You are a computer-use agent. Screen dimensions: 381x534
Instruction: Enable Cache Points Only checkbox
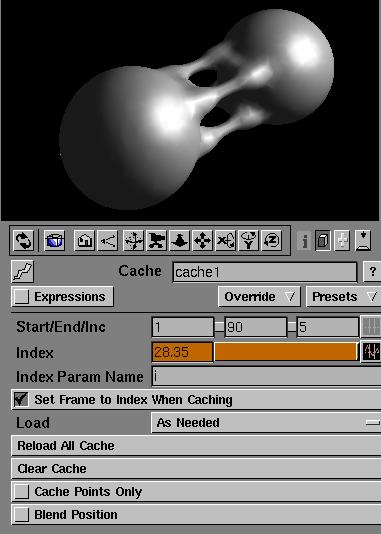tap(21, 492)
